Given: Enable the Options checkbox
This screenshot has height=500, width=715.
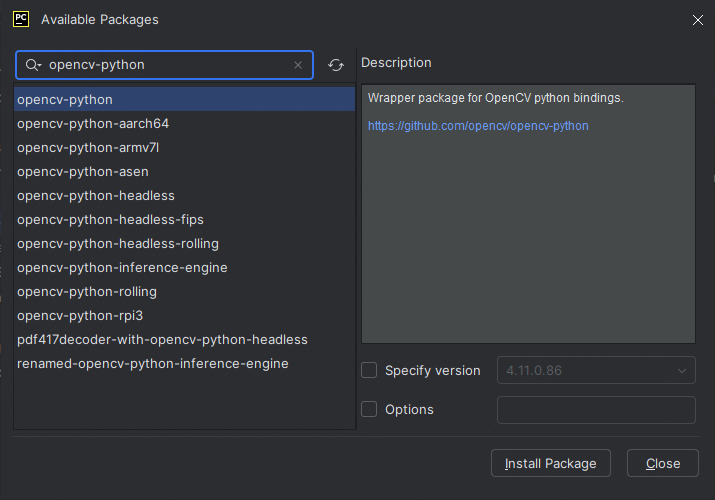Looking at the screenshot, I should pyautogui.click(x=369, y=409).
